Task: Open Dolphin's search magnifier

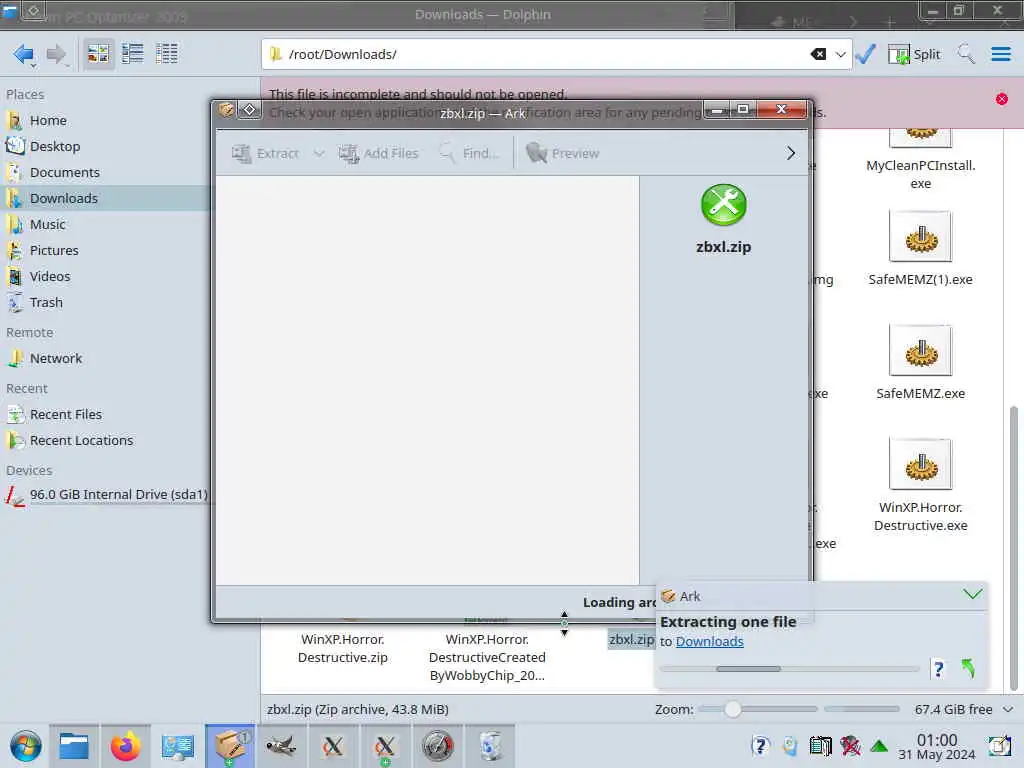Action: click(965, 54)
